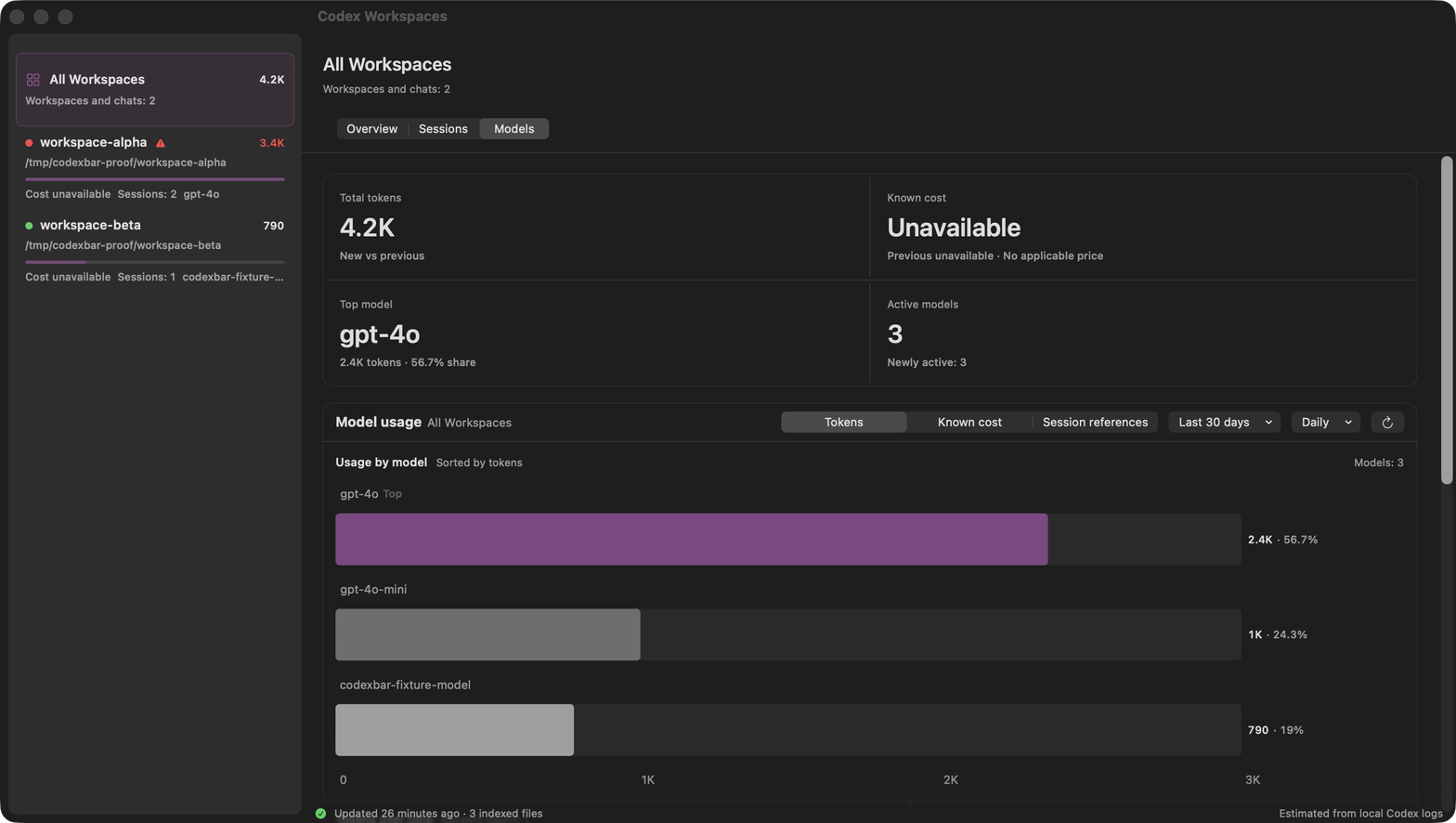Click the '/tmp/codexbar-proof/workspace-alpha' path
This screenshot has height=823, width=1456.
pyautogui.click(x=125, y=163)
